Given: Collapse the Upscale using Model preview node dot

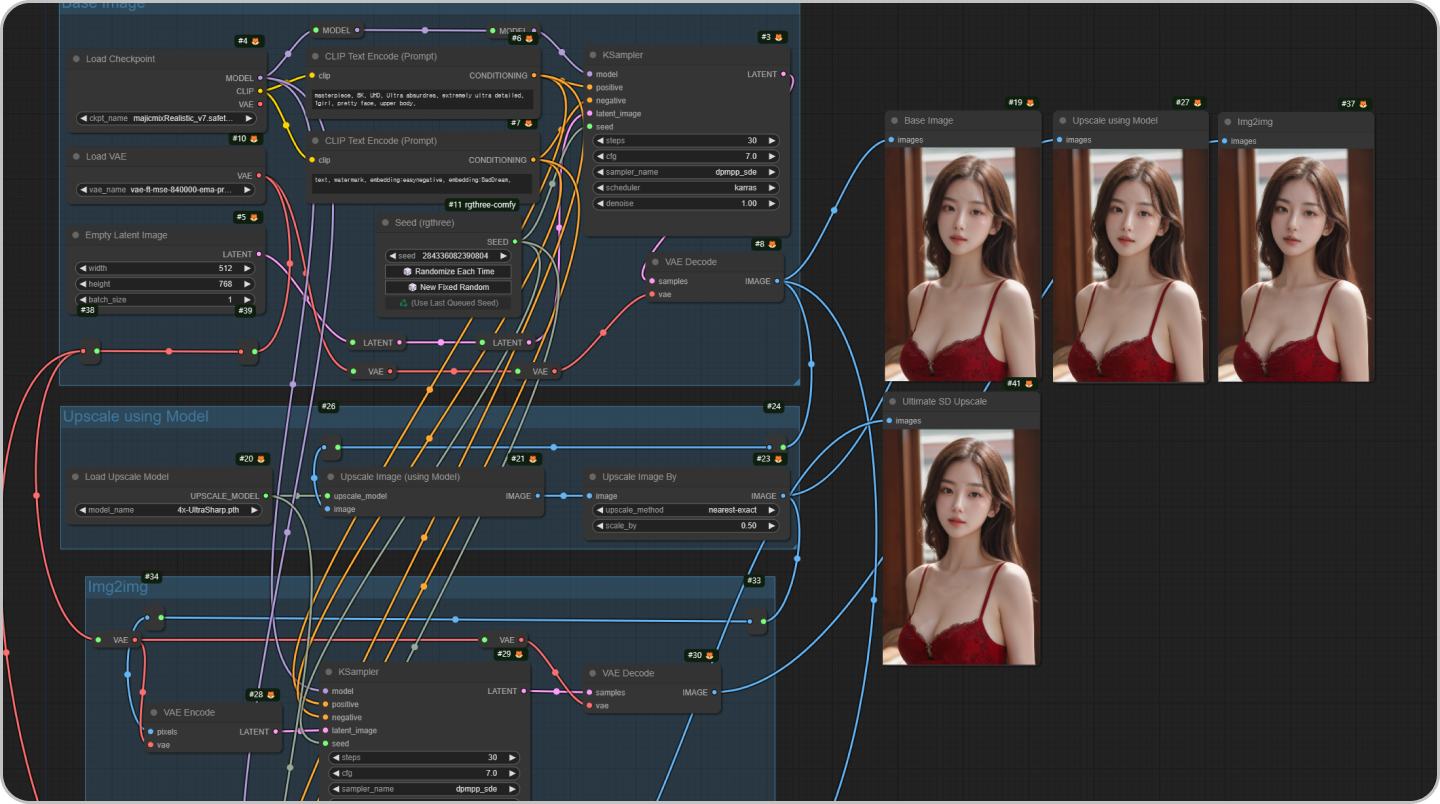Looking at the screenshot, I should (1062, 121).
